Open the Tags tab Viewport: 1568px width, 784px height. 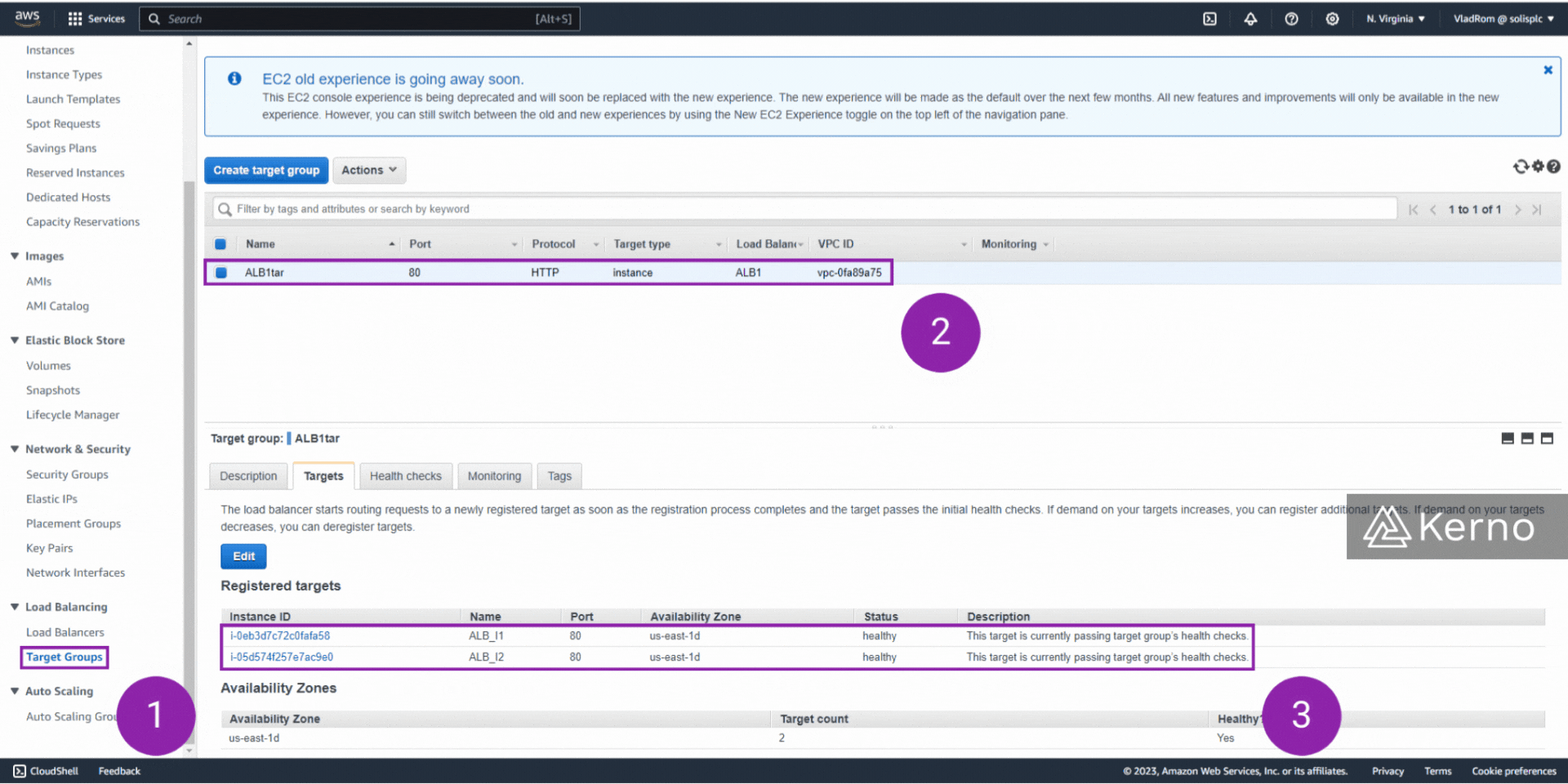click(559, 476)
